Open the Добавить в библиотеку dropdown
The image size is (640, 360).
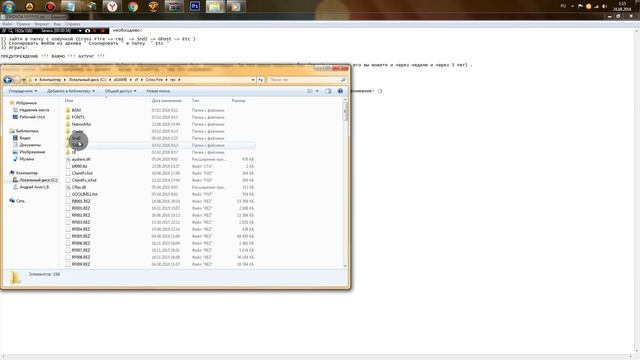[71, 91]
